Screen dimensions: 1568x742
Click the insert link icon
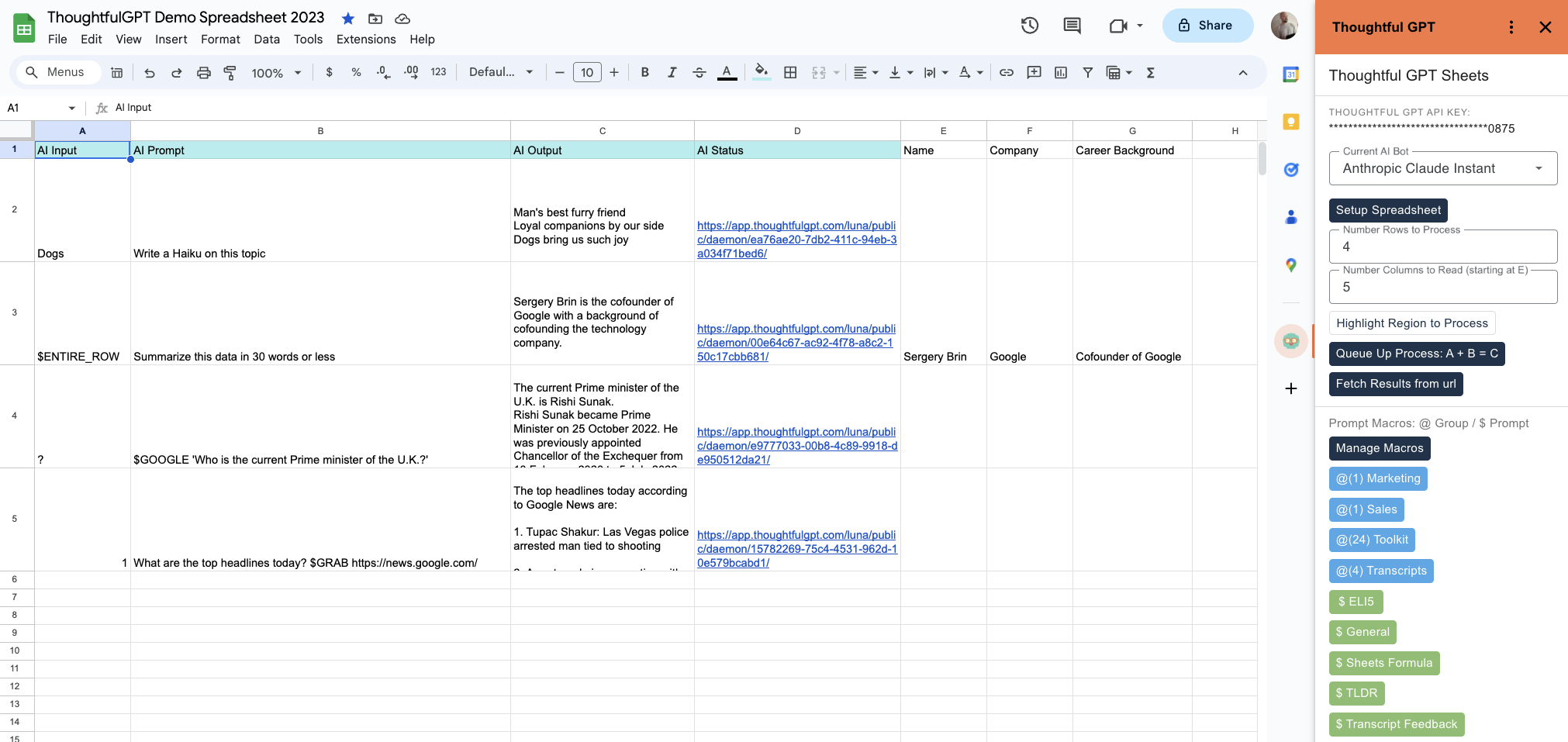pyautogui.click(x=1006, y=73)
